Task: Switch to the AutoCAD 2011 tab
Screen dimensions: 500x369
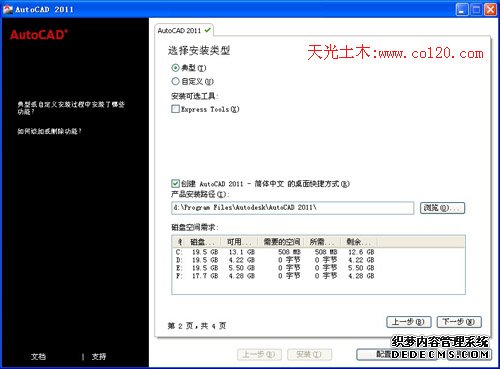Action: (184, 30)
